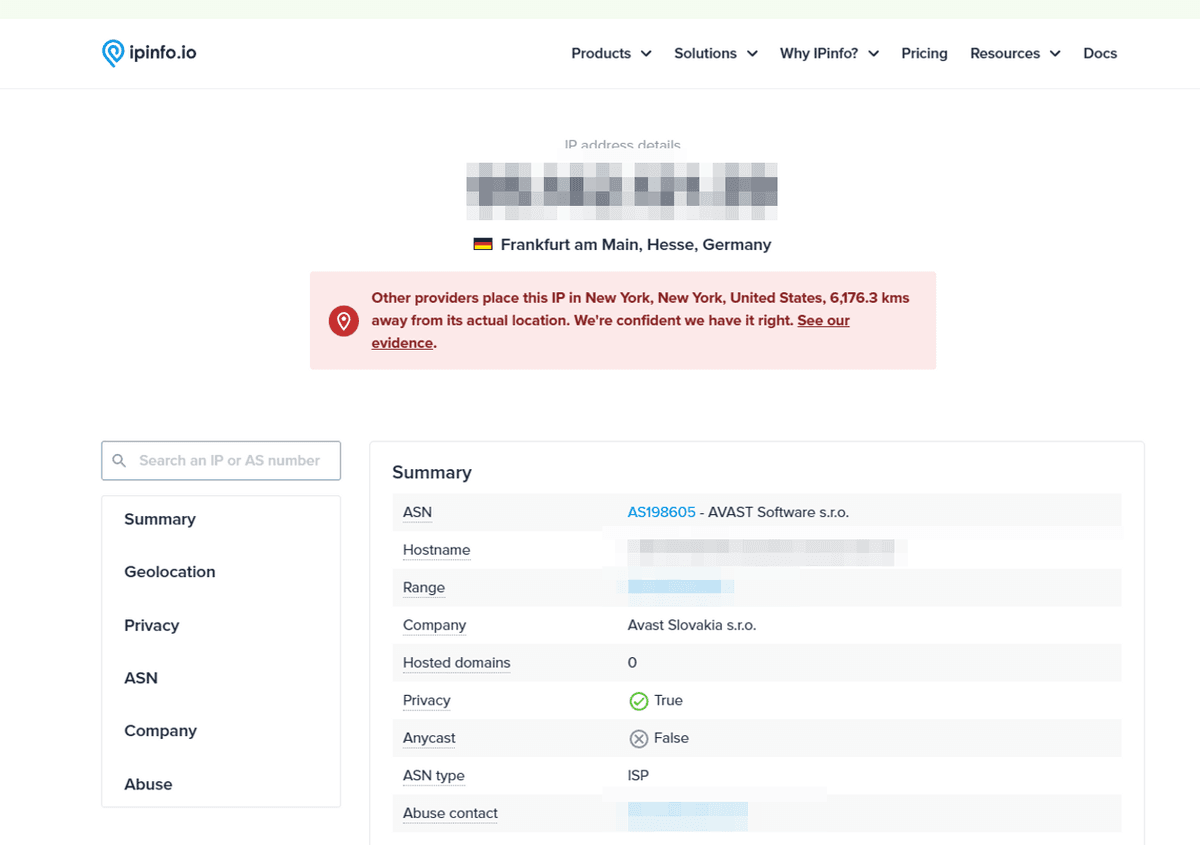Open the Pricing page
This screenshot has height=845, width=1200.
point(924,53)
